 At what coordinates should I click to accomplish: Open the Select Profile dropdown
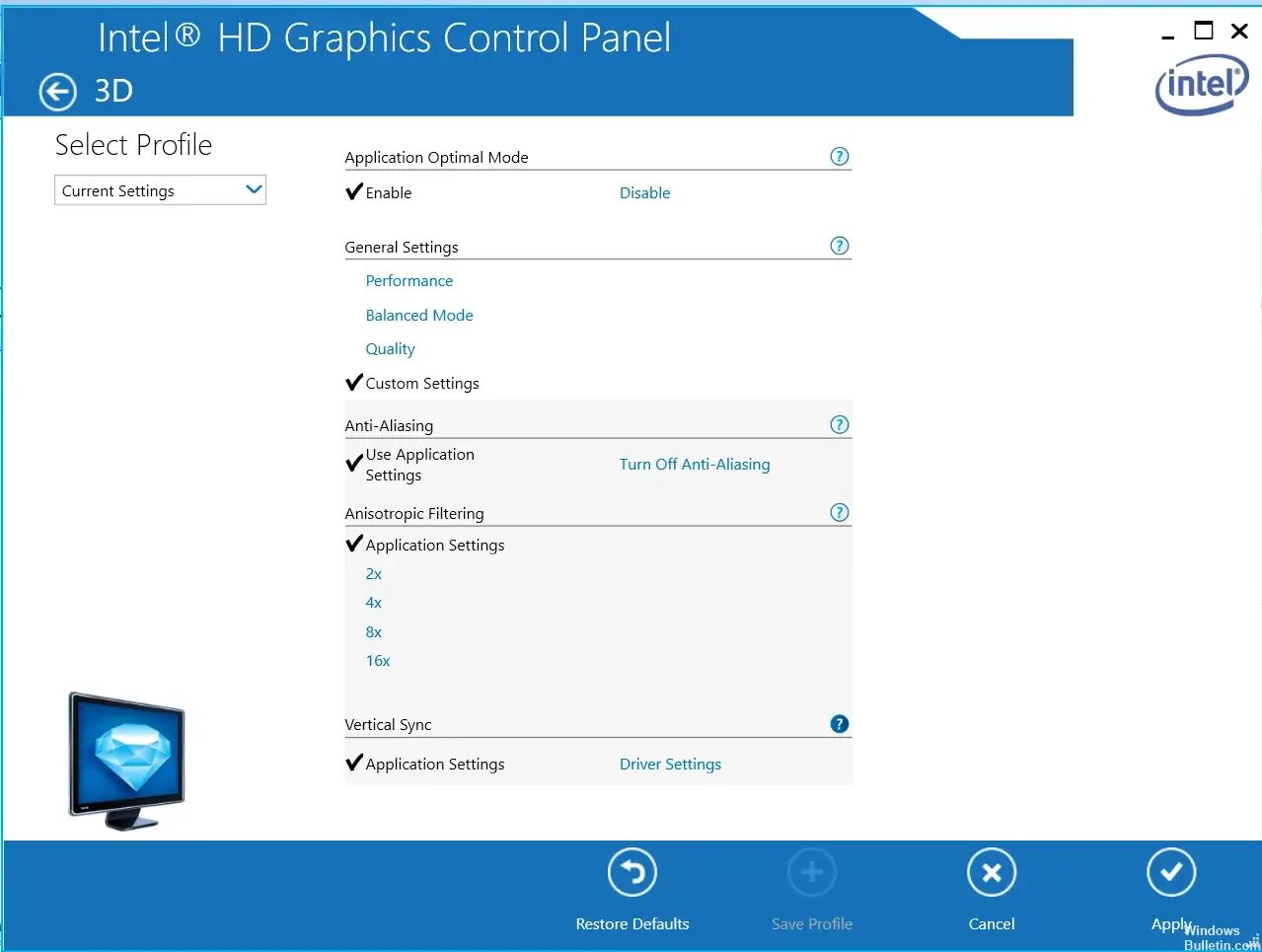(x=160, y=190)
